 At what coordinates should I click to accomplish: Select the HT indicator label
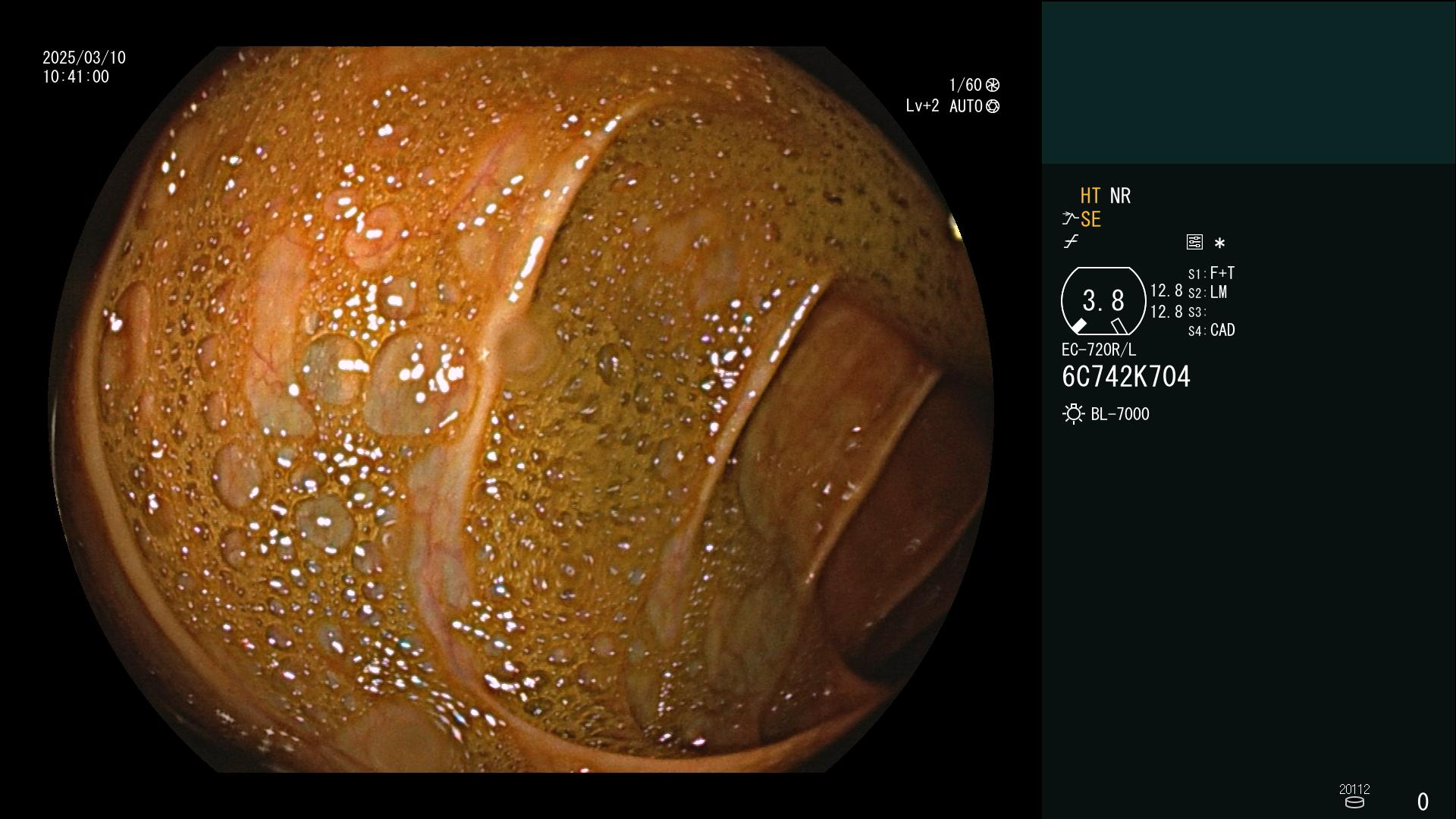coord(1090,196)
